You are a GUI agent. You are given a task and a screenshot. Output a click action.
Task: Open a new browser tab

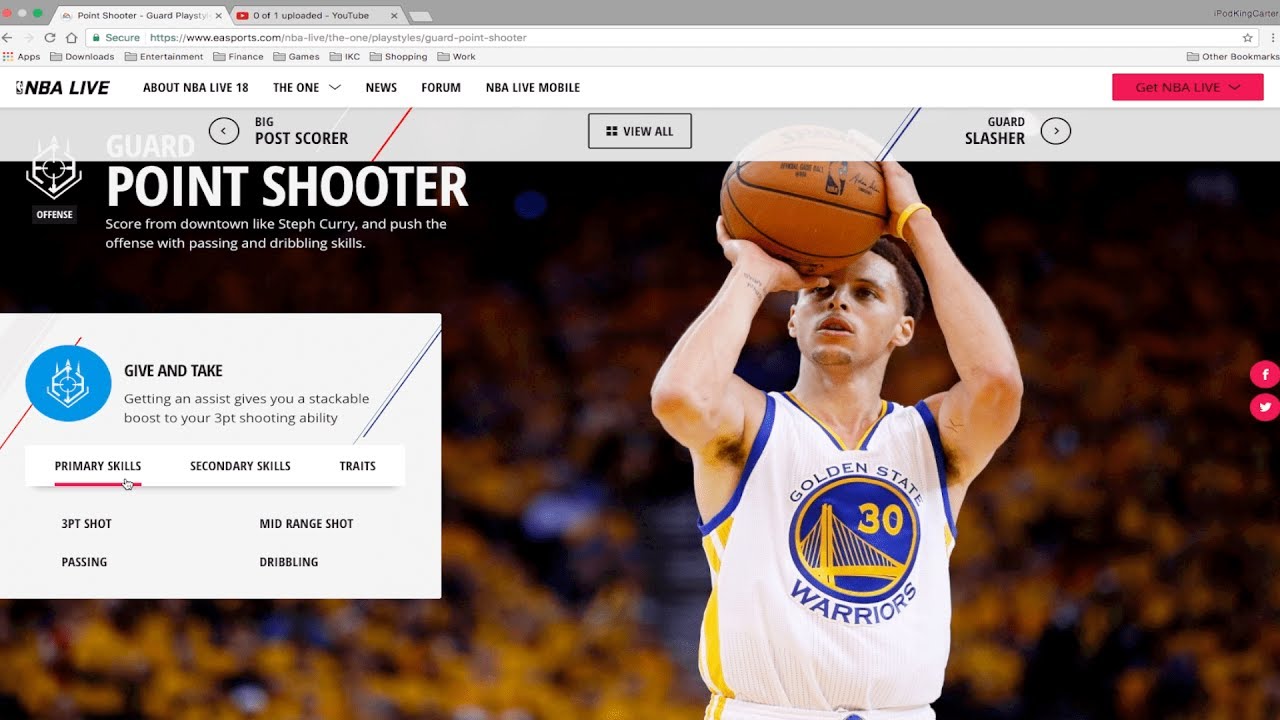421,16
